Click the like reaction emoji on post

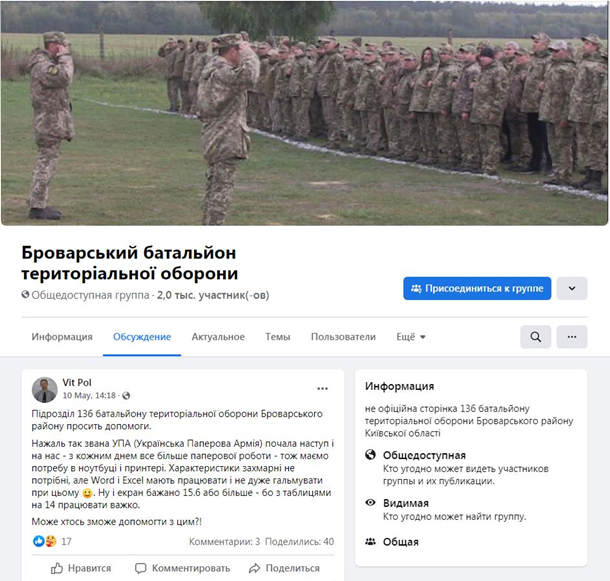(39, 541)
